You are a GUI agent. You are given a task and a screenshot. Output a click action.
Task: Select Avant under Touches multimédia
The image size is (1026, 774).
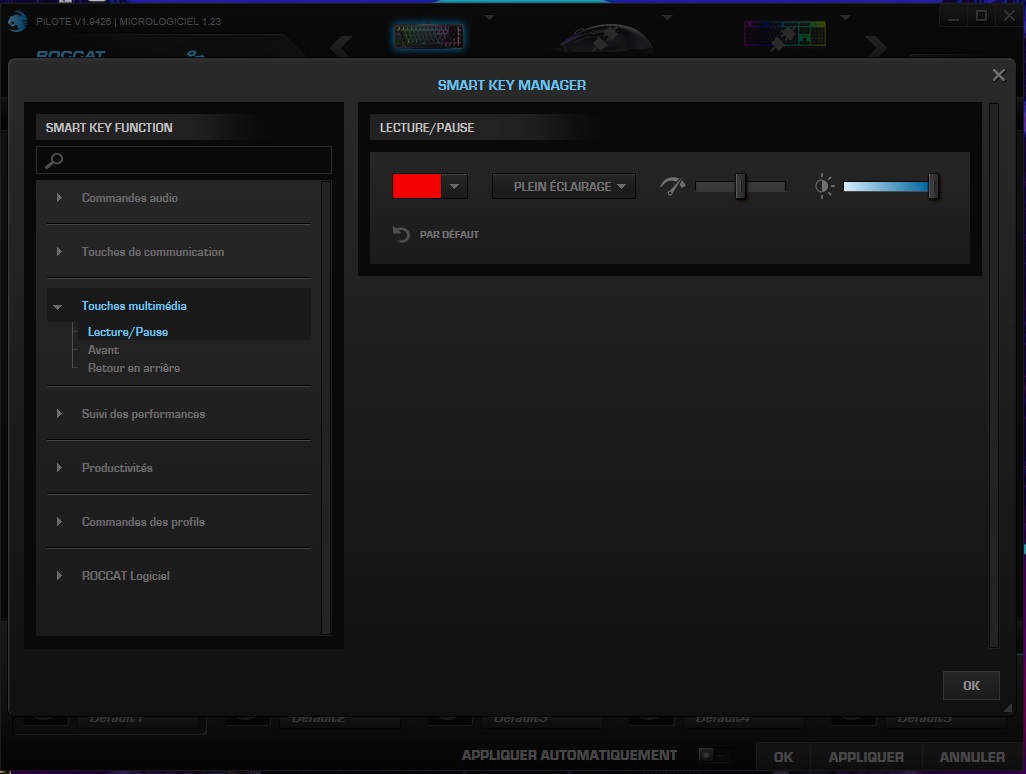104,349
